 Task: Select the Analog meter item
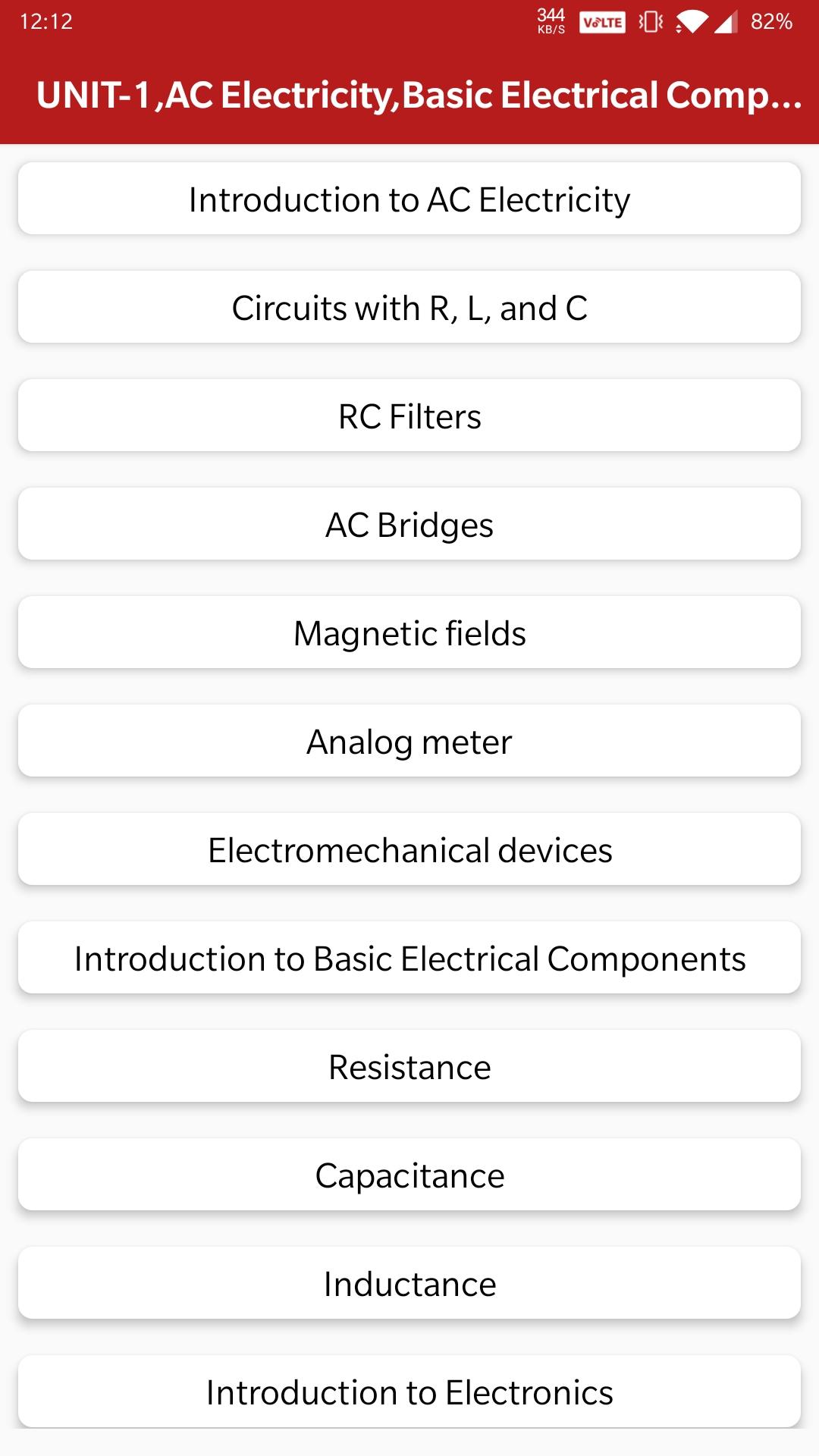click(x=409, y=742)
